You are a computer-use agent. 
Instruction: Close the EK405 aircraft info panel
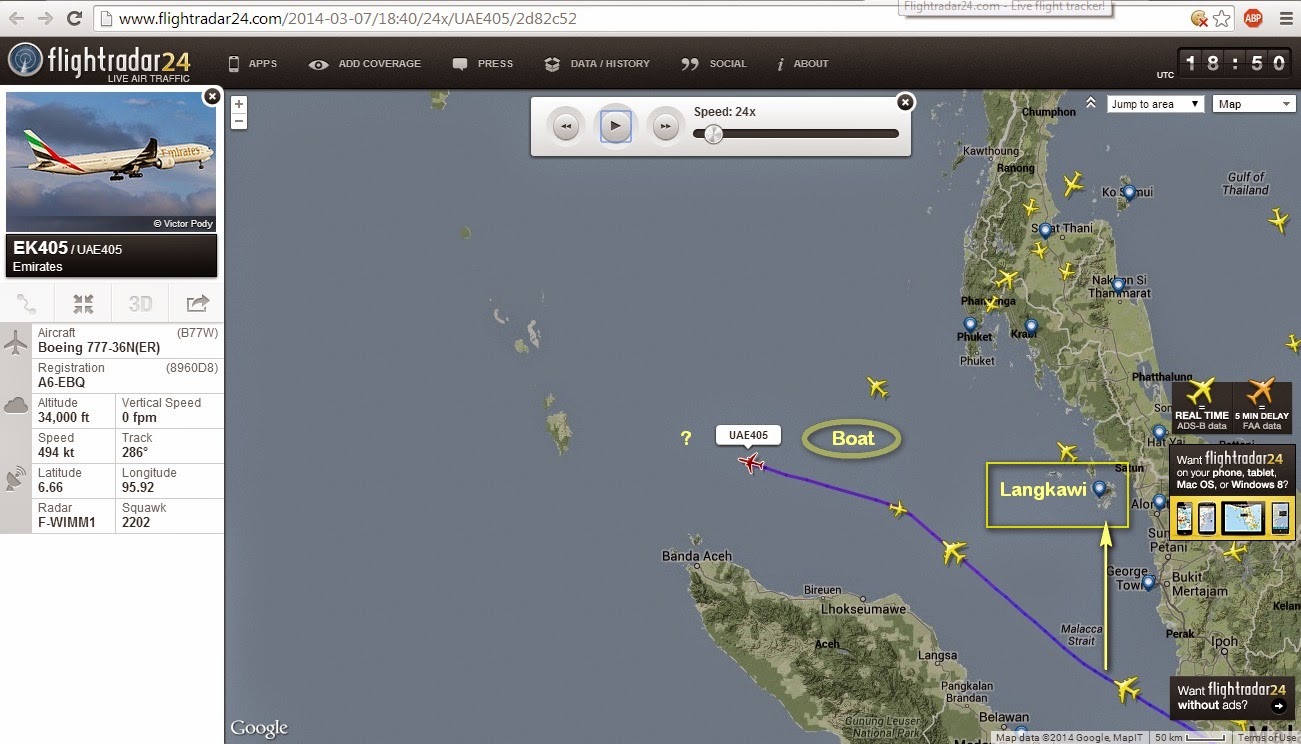pyautogui.click(x=212, y=96)
